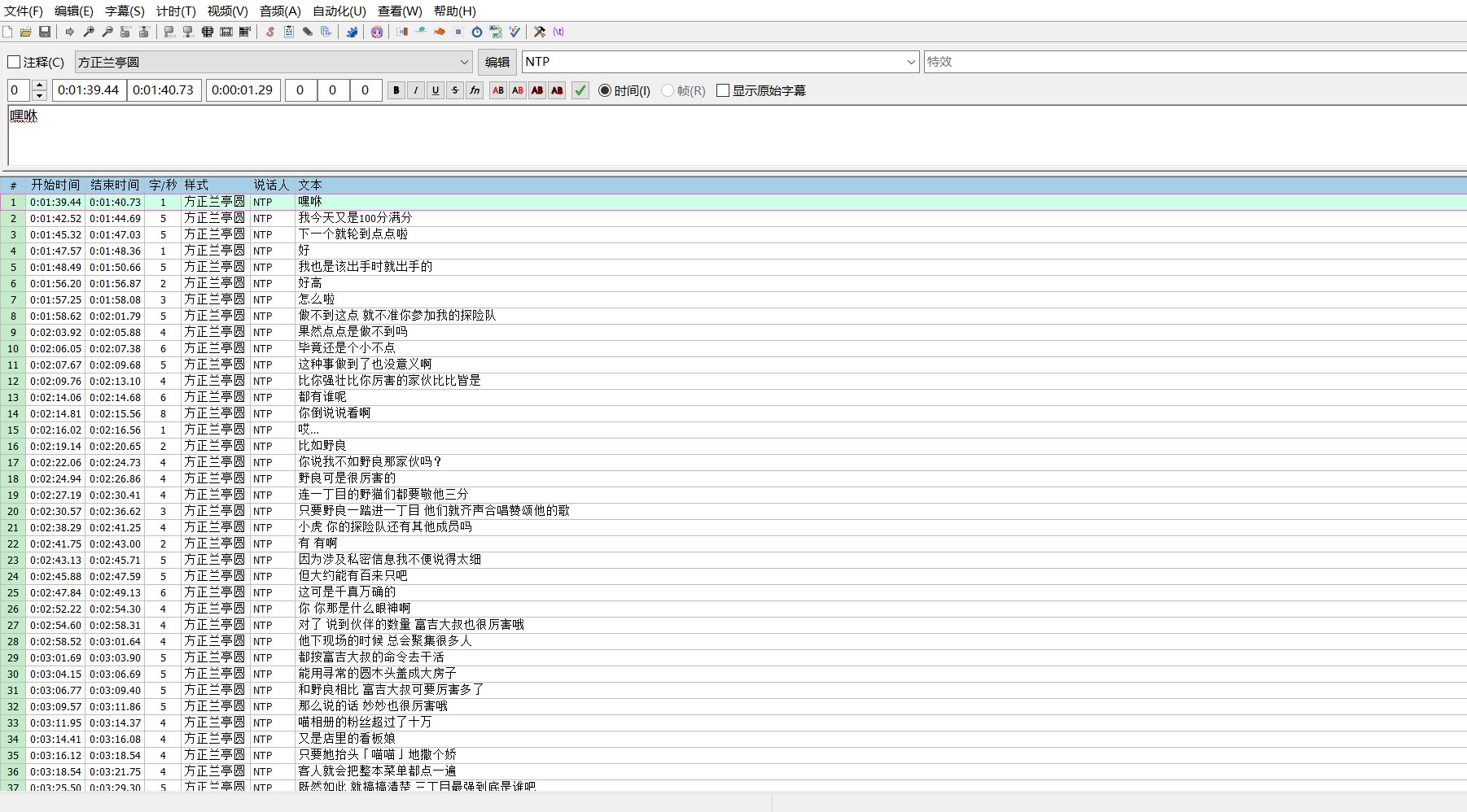Click the 开始时间 column header
Image resolution: width=1467 pixels, height=812 pixels.
click(55, 185)
